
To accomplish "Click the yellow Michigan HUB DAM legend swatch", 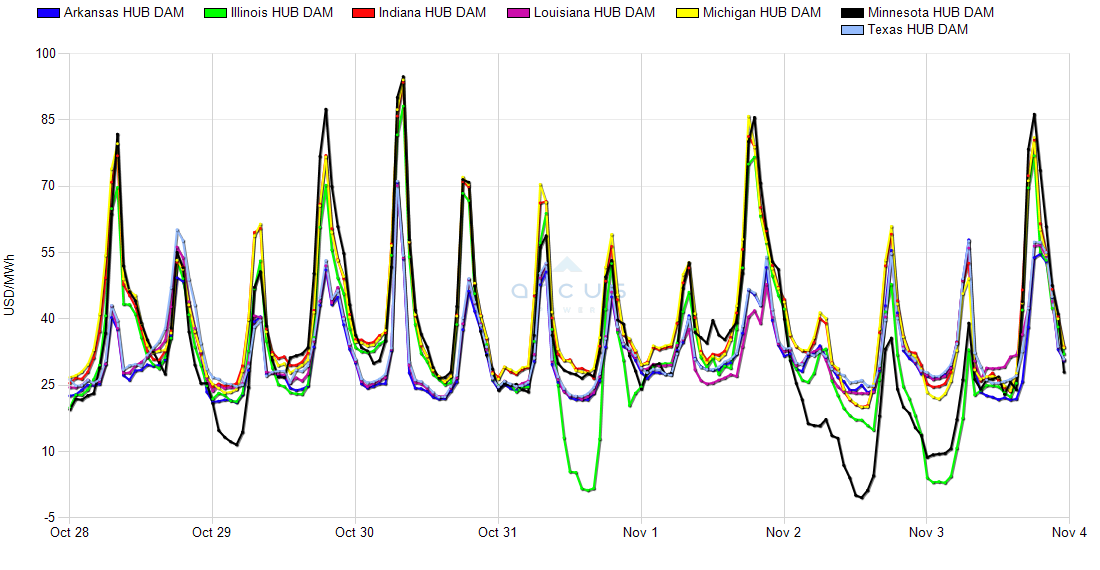I will click(x=687, y=13).
